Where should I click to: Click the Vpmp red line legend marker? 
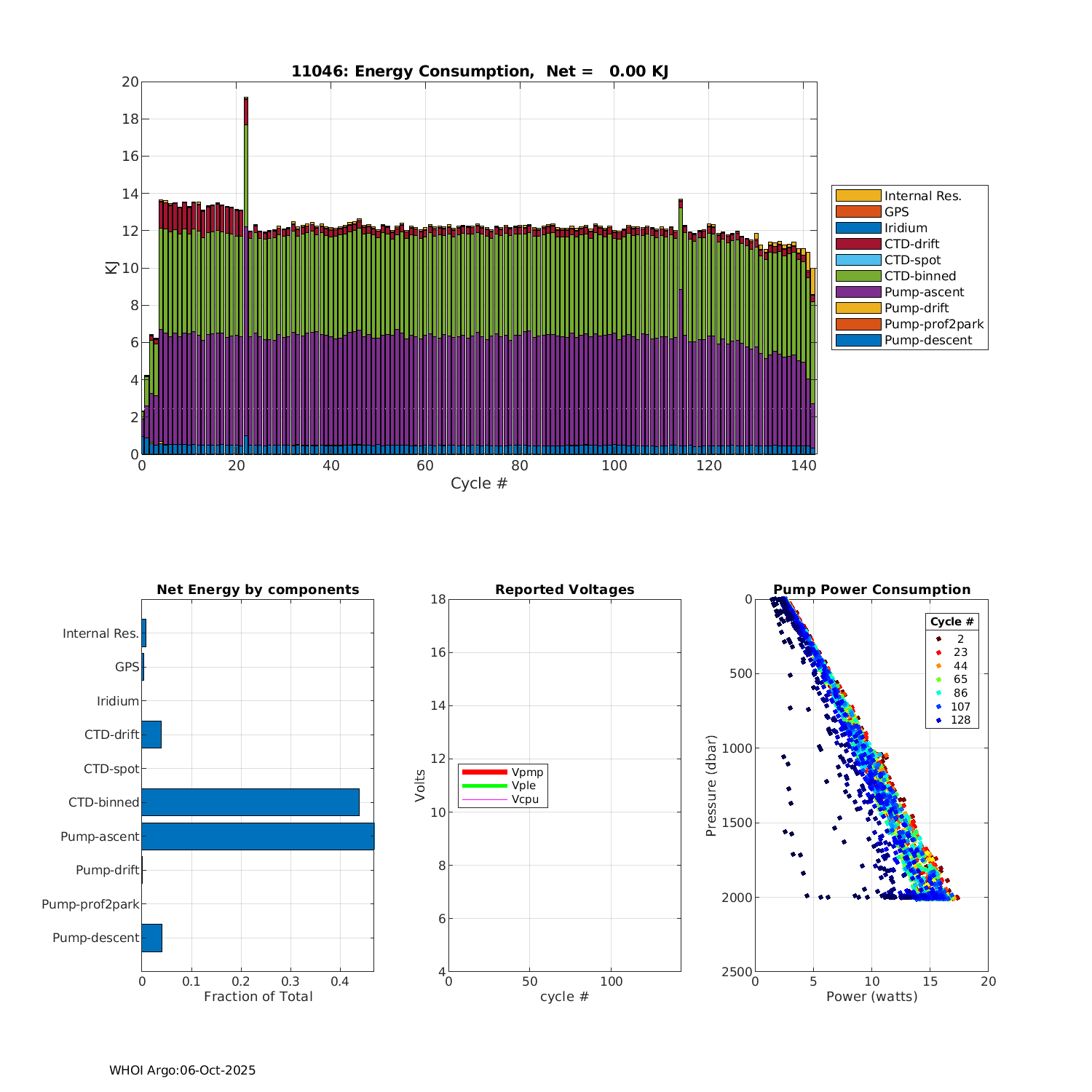(x=484, y=772)
